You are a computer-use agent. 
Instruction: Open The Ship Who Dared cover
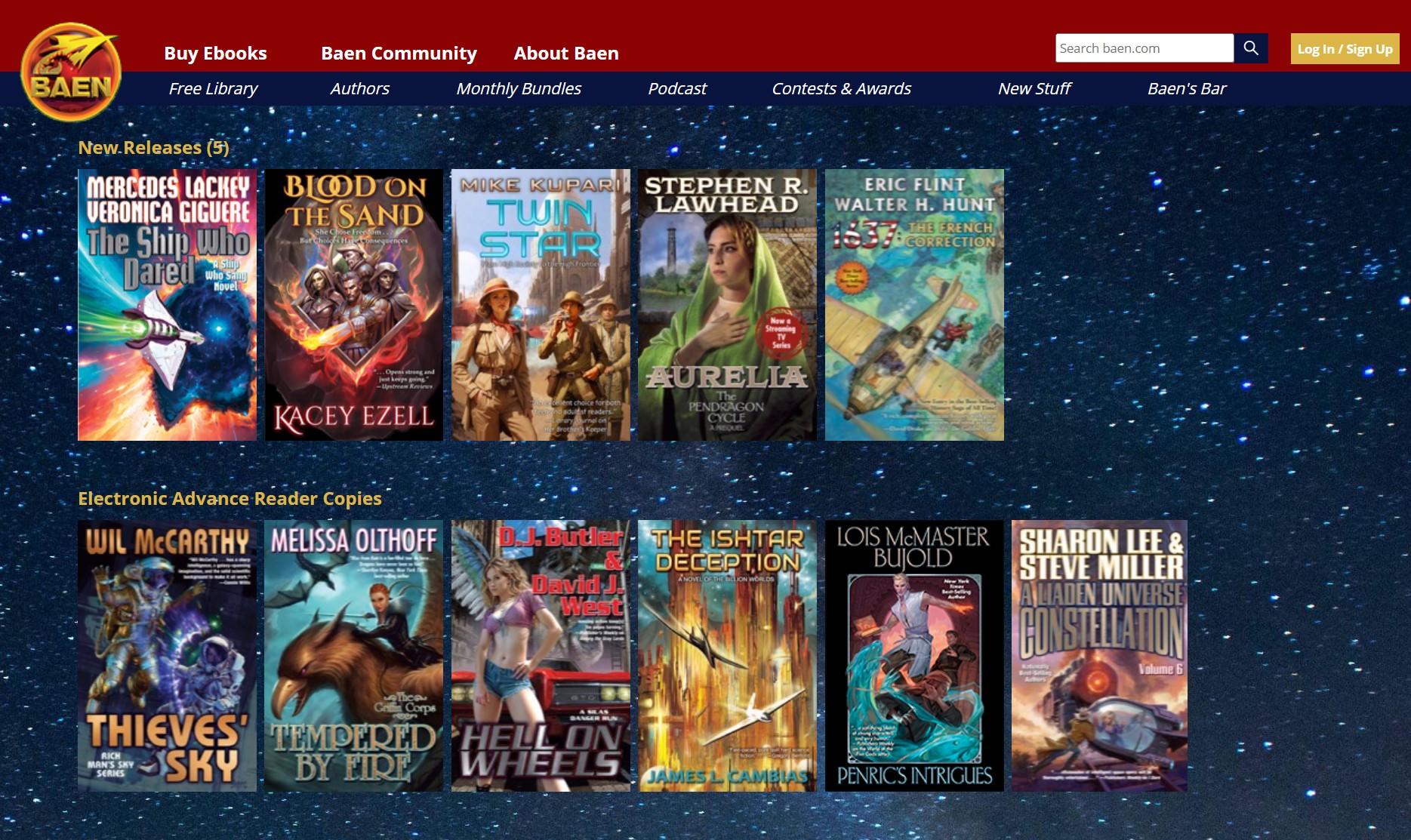pyautogui.click(x=166, y=303)
